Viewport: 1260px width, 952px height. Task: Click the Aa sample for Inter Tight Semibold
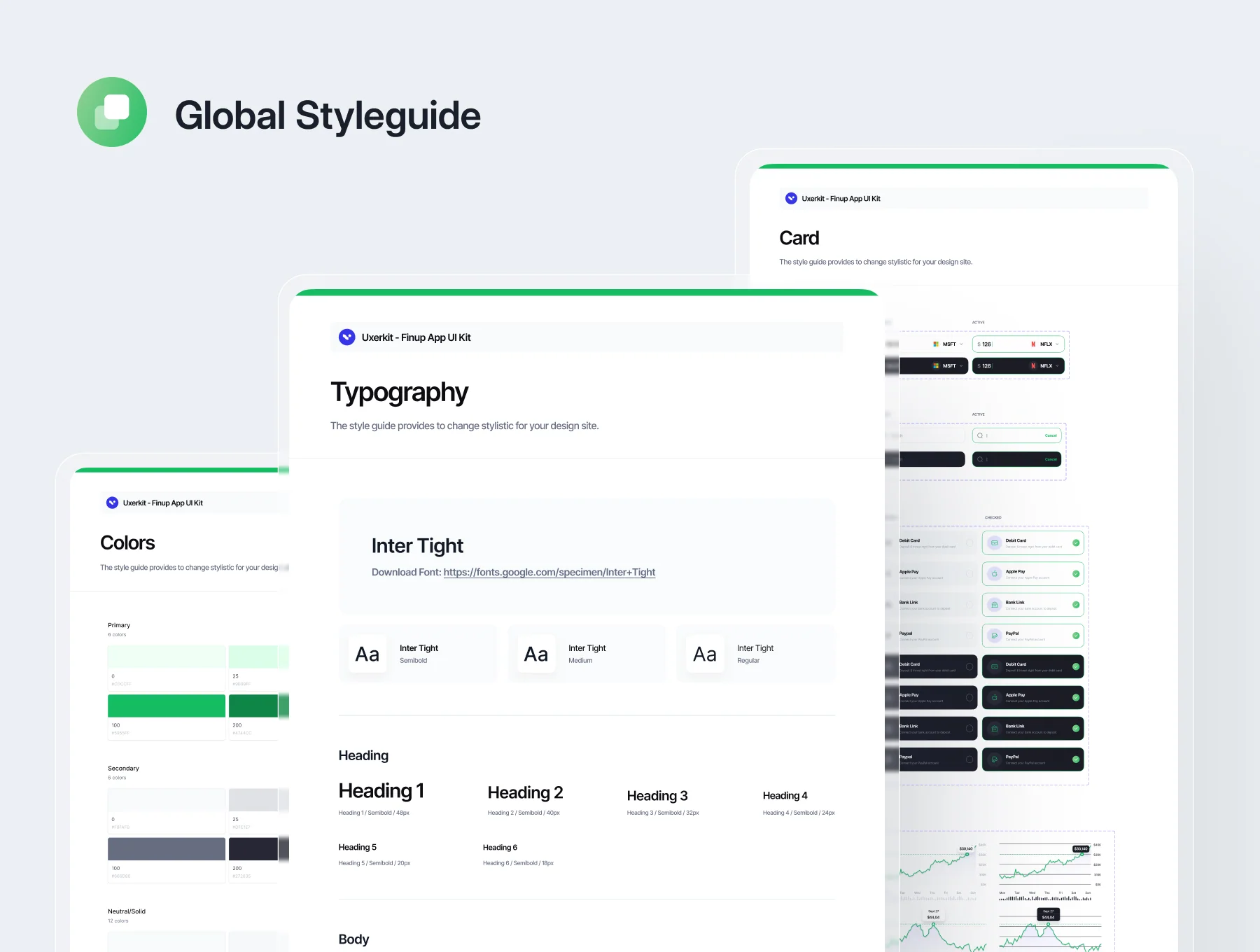[x=367, y=654]
